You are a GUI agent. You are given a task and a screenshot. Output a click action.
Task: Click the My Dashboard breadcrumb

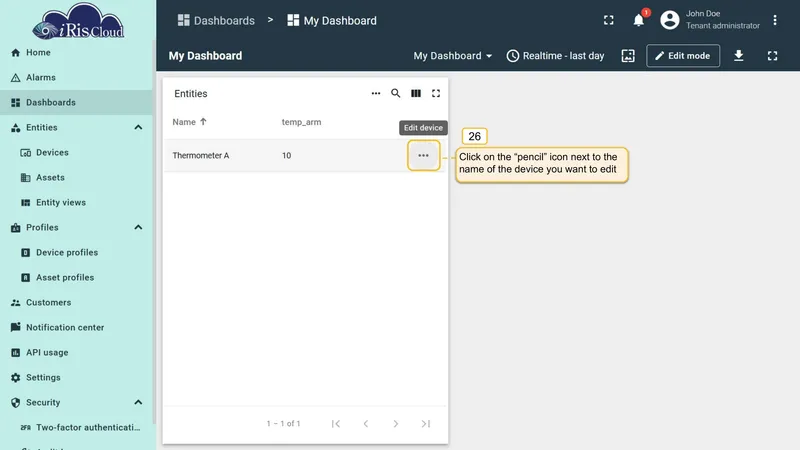pos(332,20)
